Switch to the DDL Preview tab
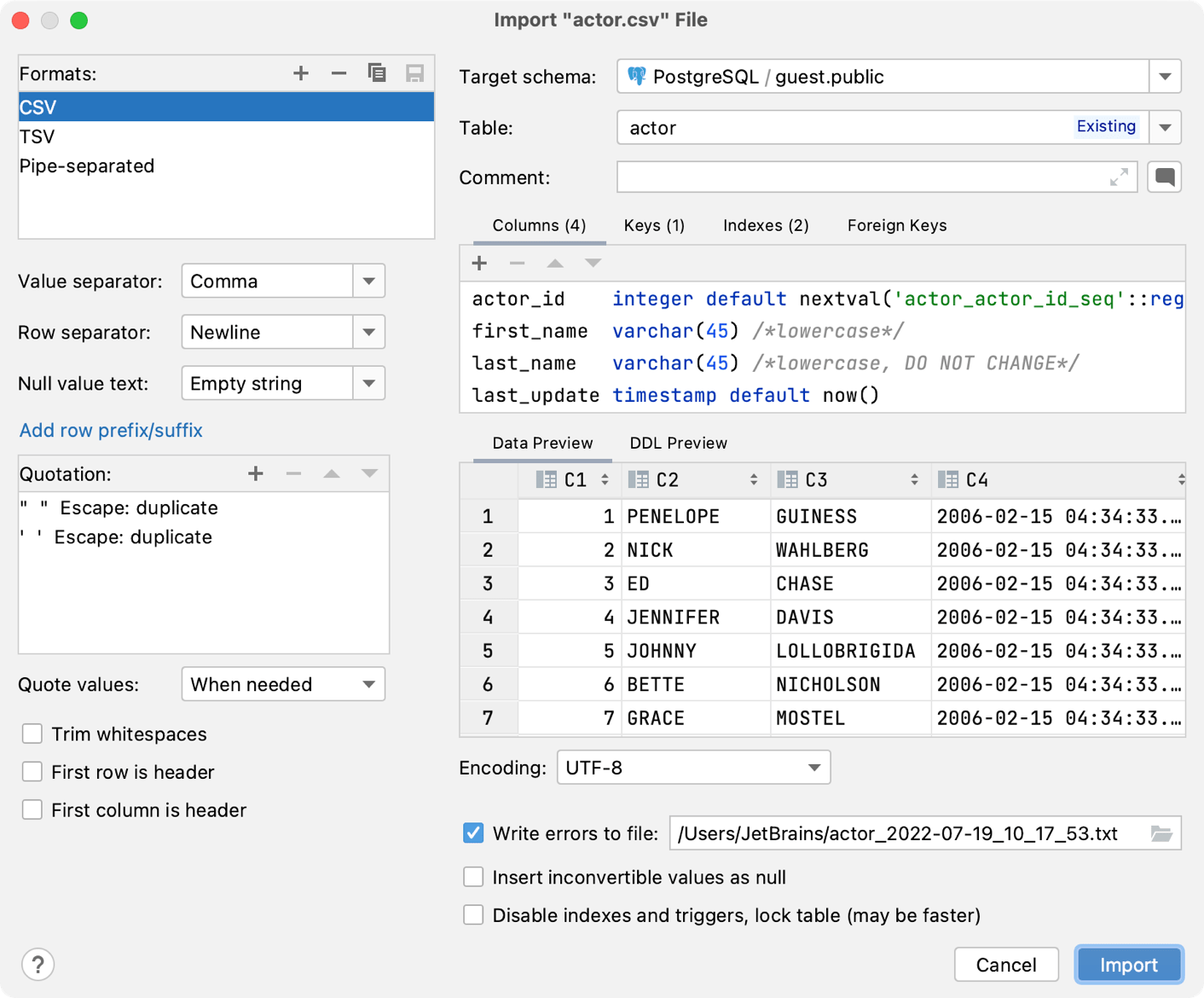Screen dimensions: 1204x998 pos(678,443)
